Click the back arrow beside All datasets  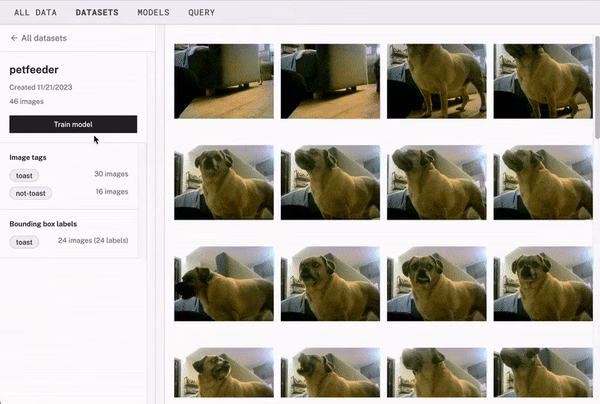[14, 38]
